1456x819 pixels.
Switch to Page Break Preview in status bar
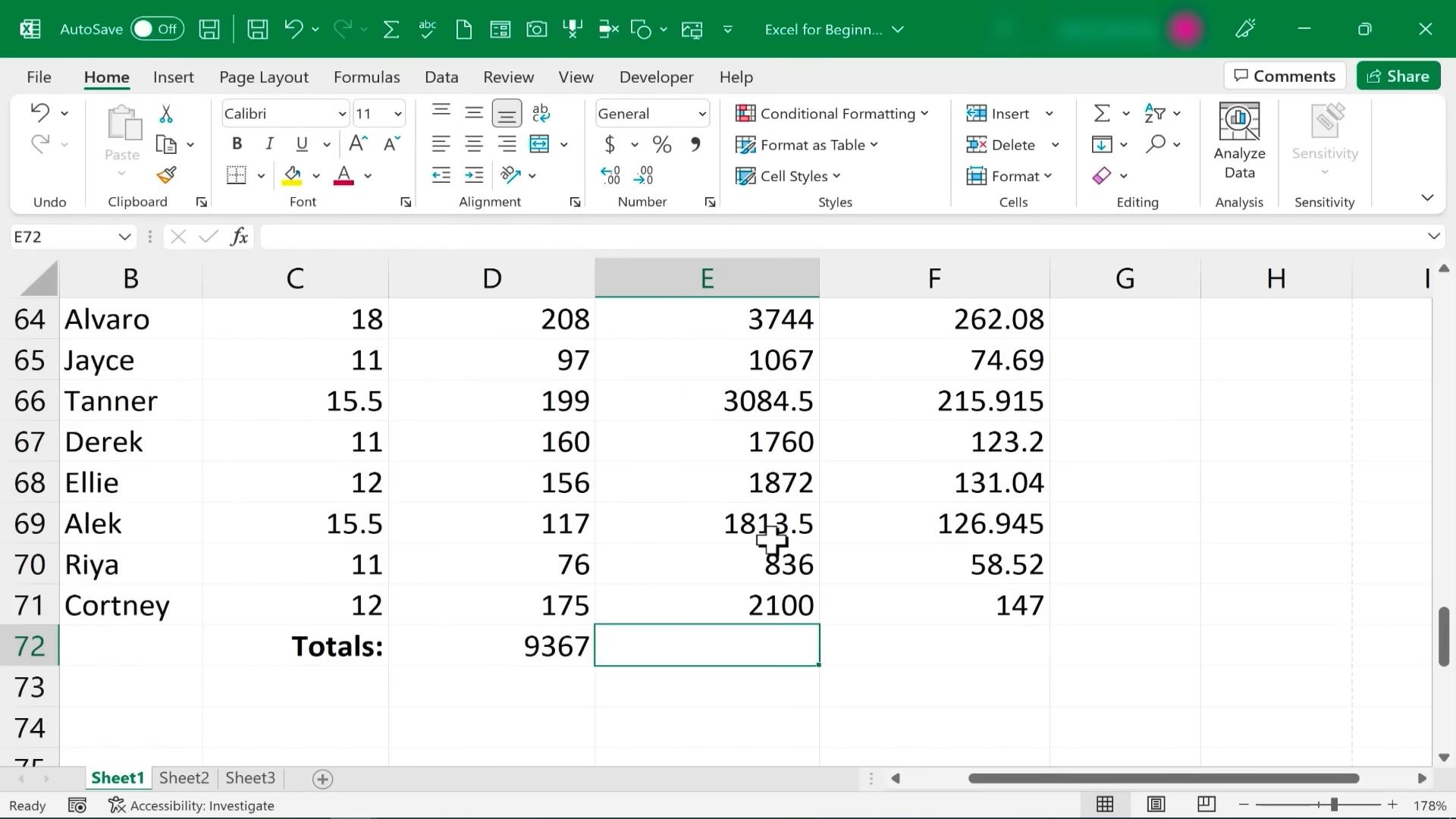coord(1207,805)
